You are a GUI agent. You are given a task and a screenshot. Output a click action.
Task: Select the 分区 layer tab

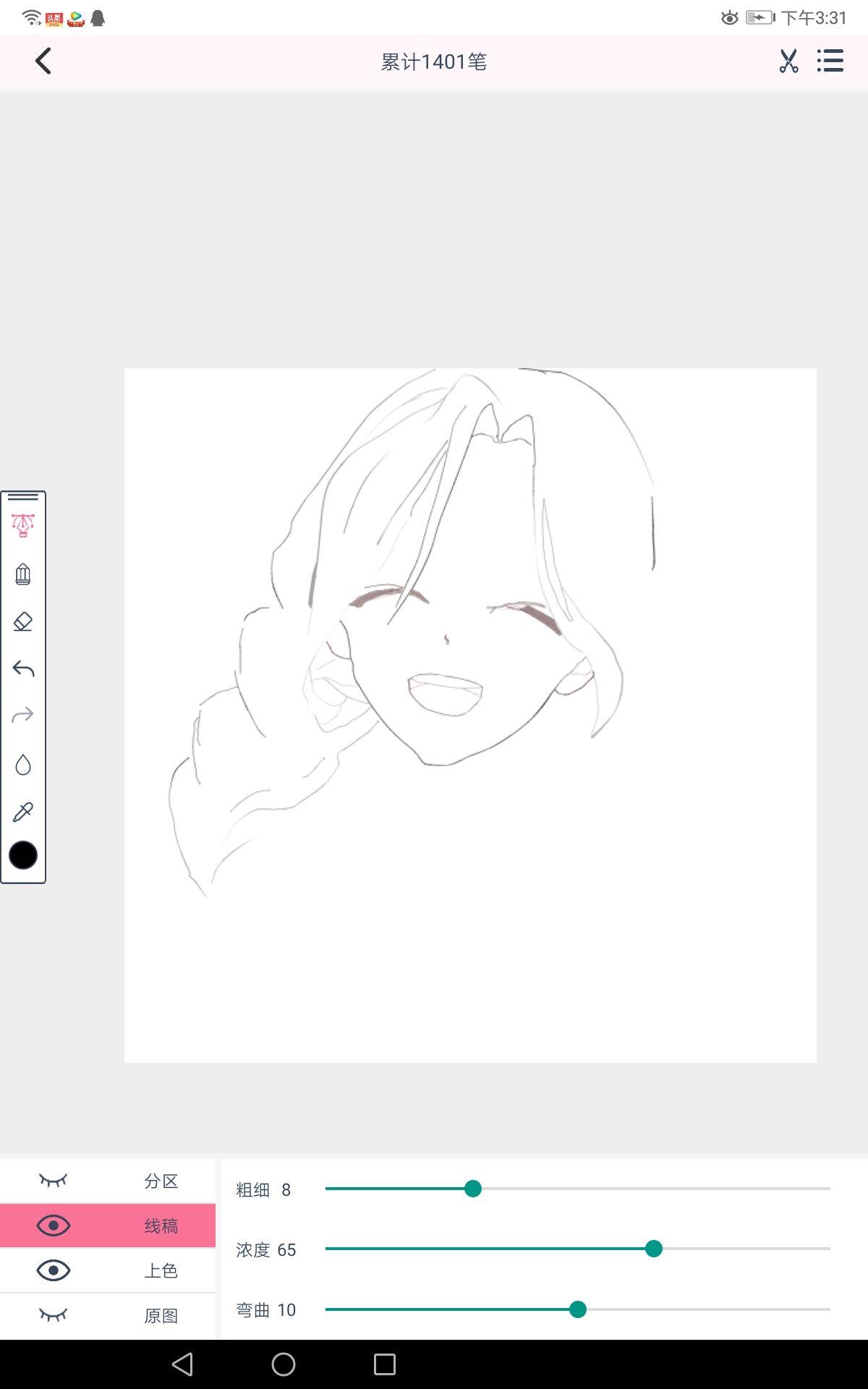[161, 1181]
